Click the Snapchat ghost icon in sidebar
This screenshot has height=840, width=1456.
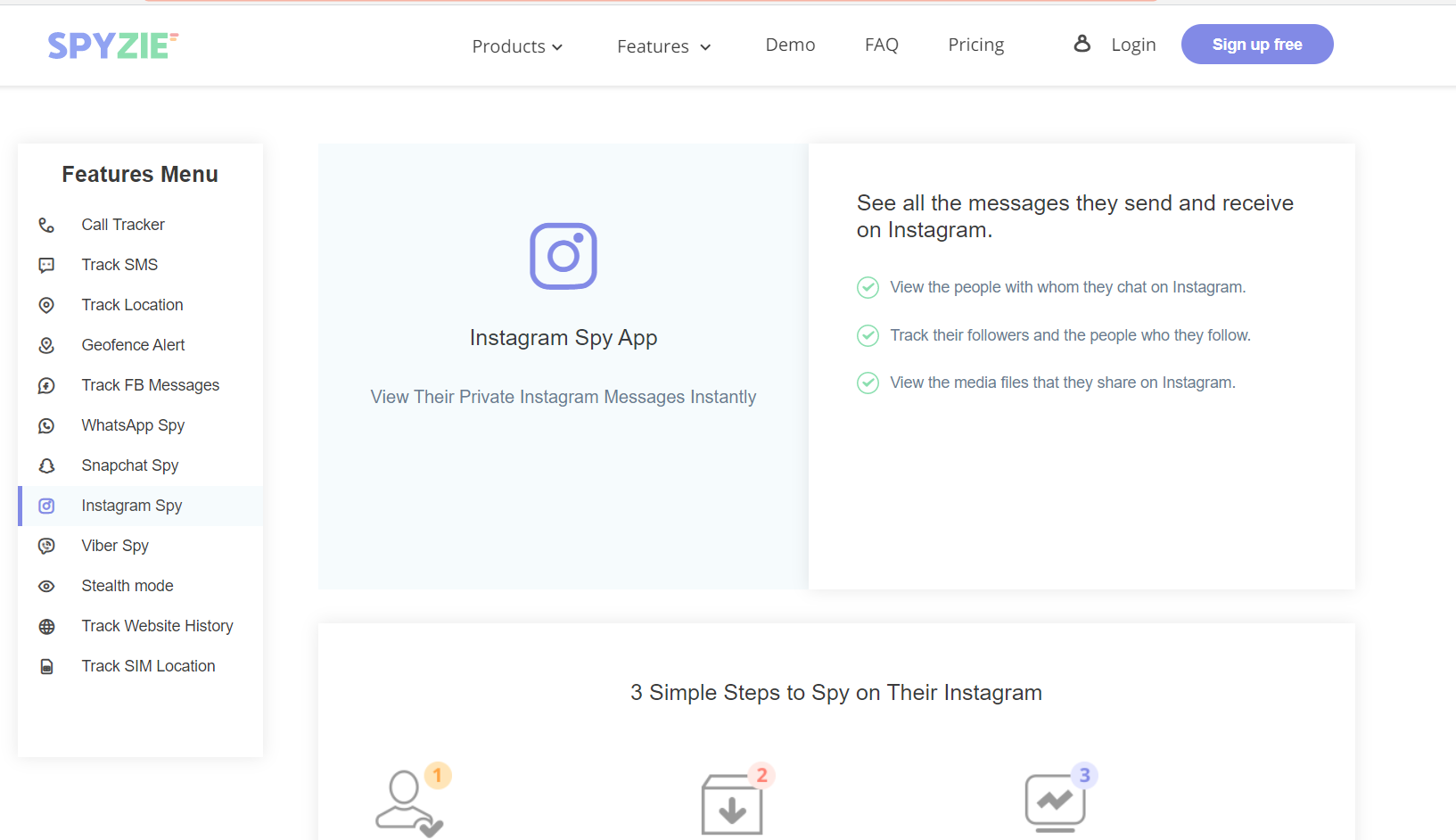(x=46, y=465)
